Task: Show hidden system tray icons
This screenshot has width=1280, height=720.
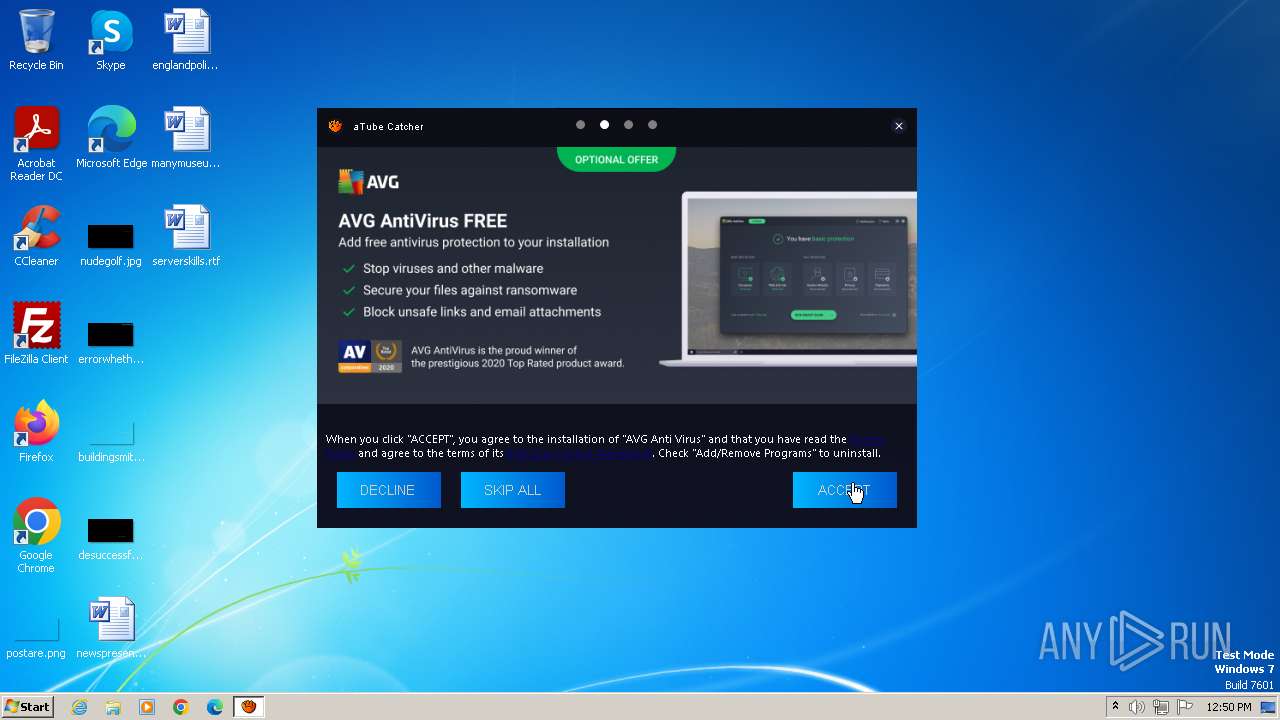Action: coord(1115,707)
